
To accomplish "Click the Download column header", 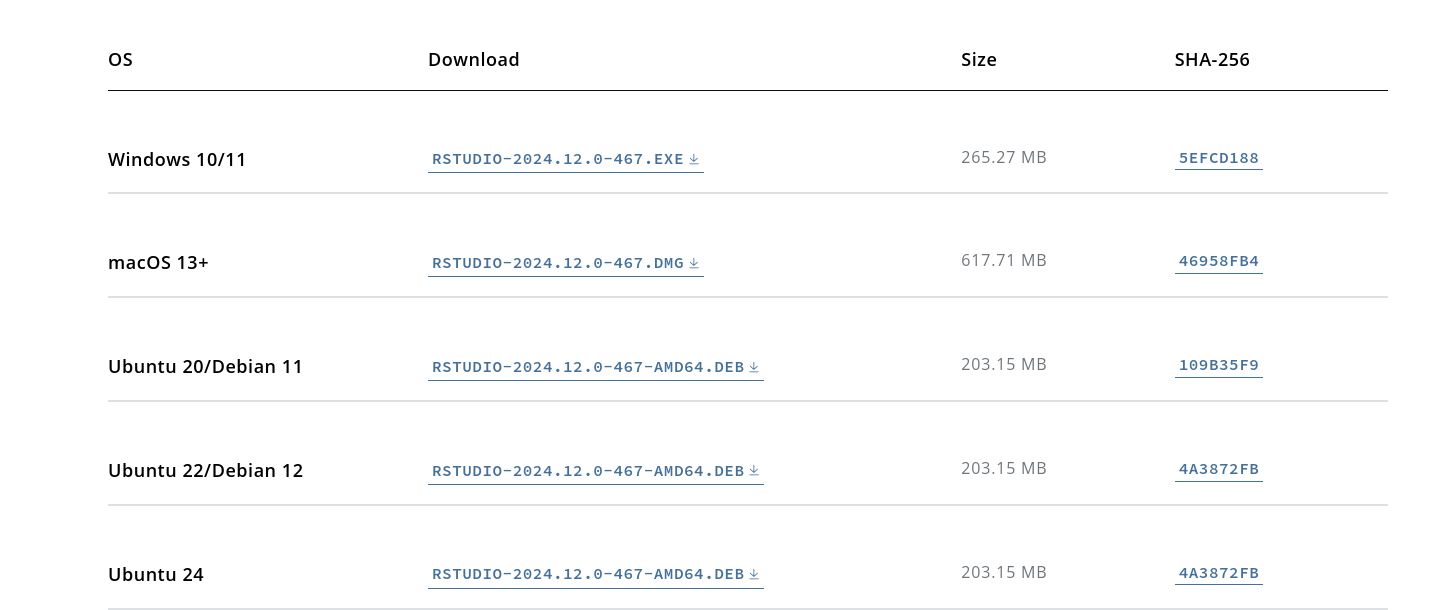I will tap(473, 60).
